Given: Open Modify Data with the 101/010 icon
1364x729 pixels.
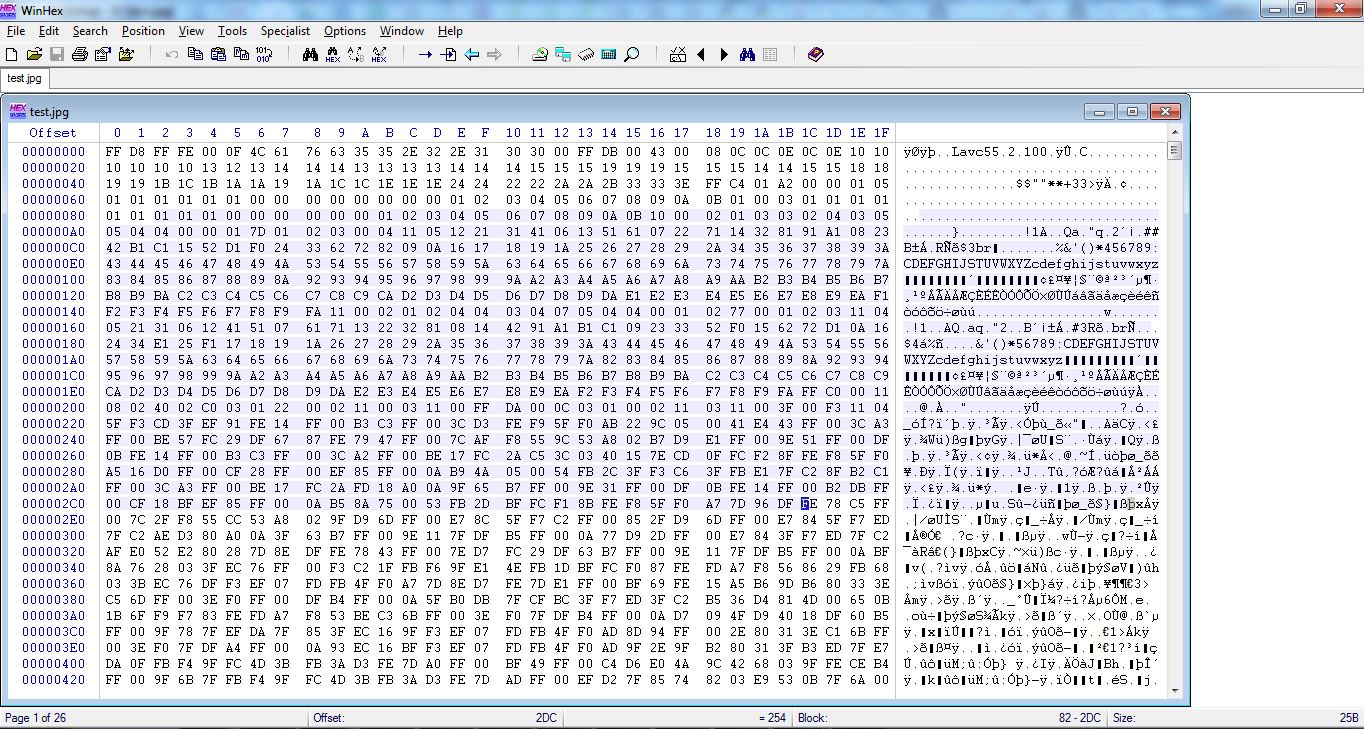Looking at the screenshot, I should [x=264, y=54].
